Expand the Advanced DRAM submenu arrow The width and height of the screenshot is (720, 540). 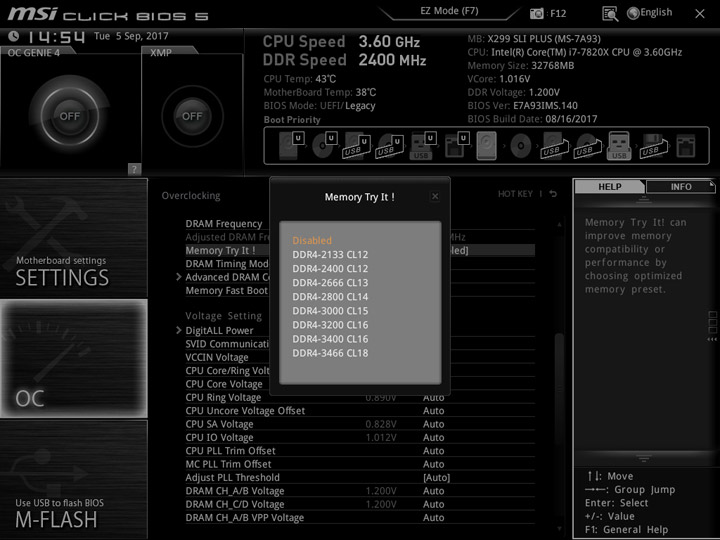point(179,277)
